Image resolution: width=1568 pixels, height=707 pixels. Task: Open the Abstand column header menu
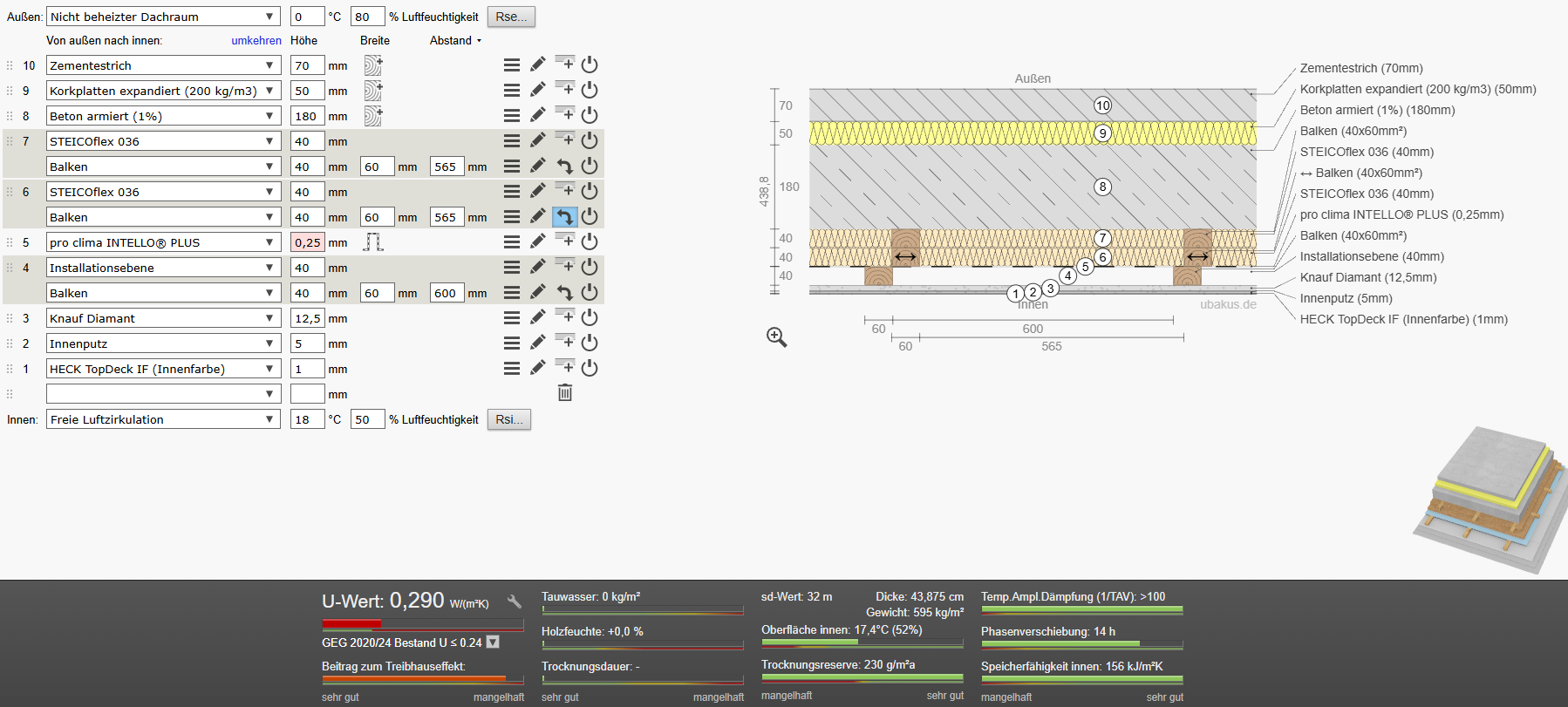[x=455, y=40]
